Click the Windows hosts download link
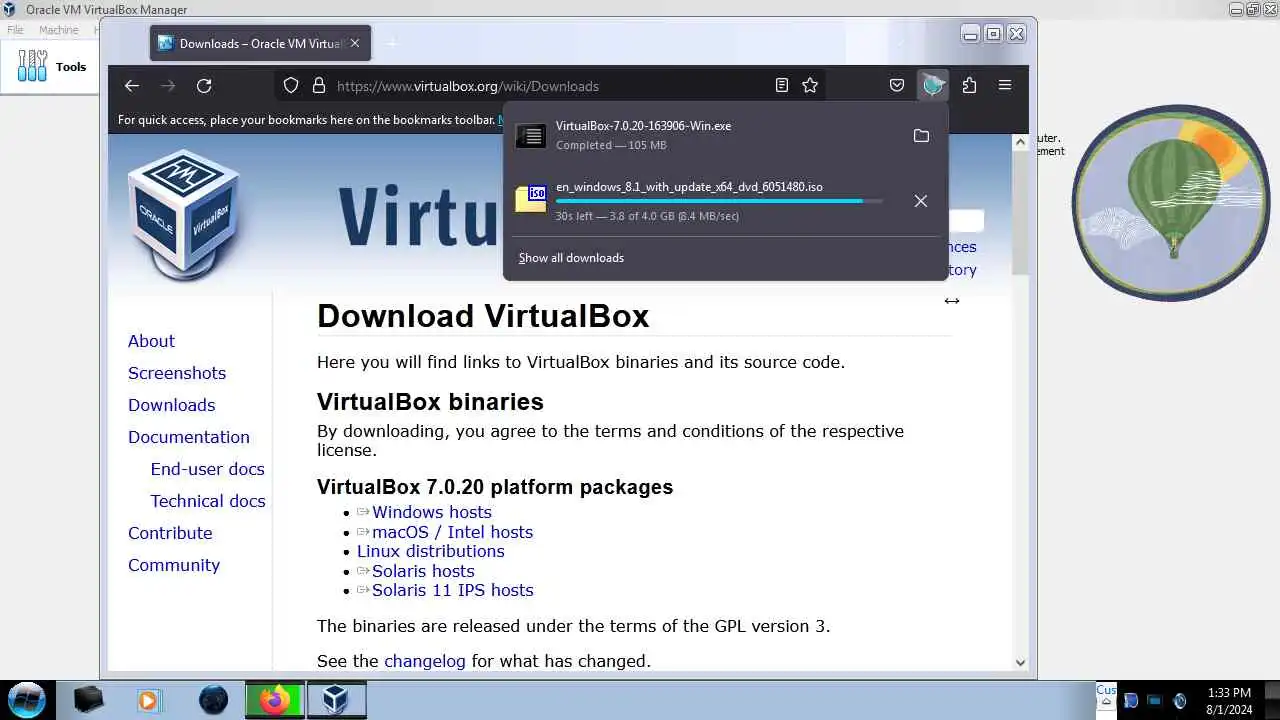The width and height of the screenshot is (1280, 720). pos(432,512)
